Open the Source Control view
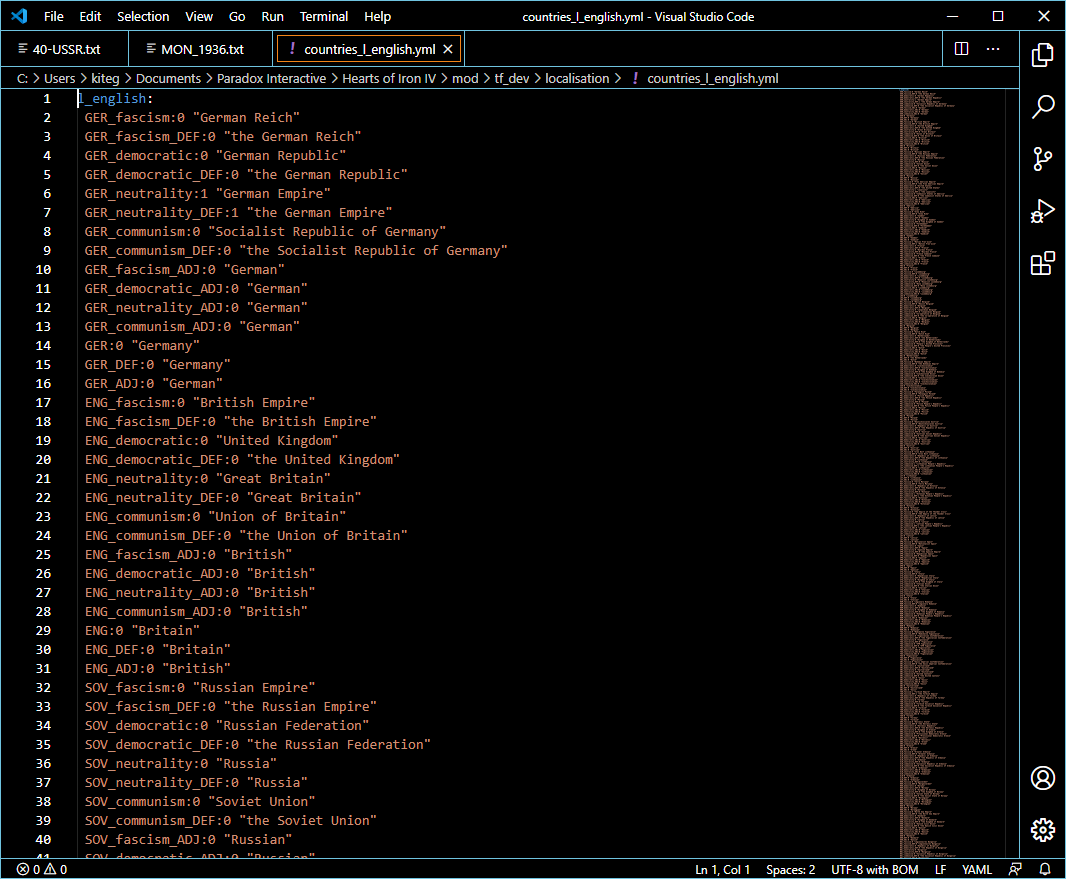This screenshot has width=1066, height=879. (1042, 159)
